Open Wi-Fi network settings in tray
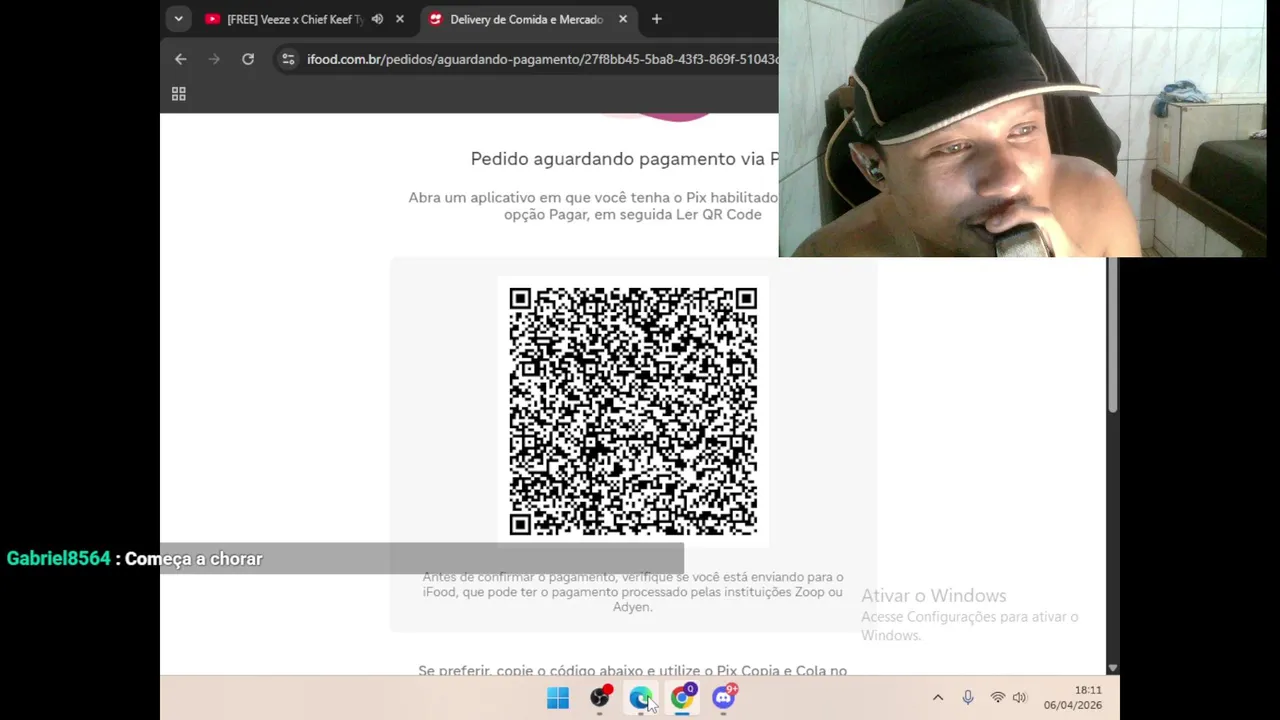This screenshot has height=720, width=1280. [997, 698]
